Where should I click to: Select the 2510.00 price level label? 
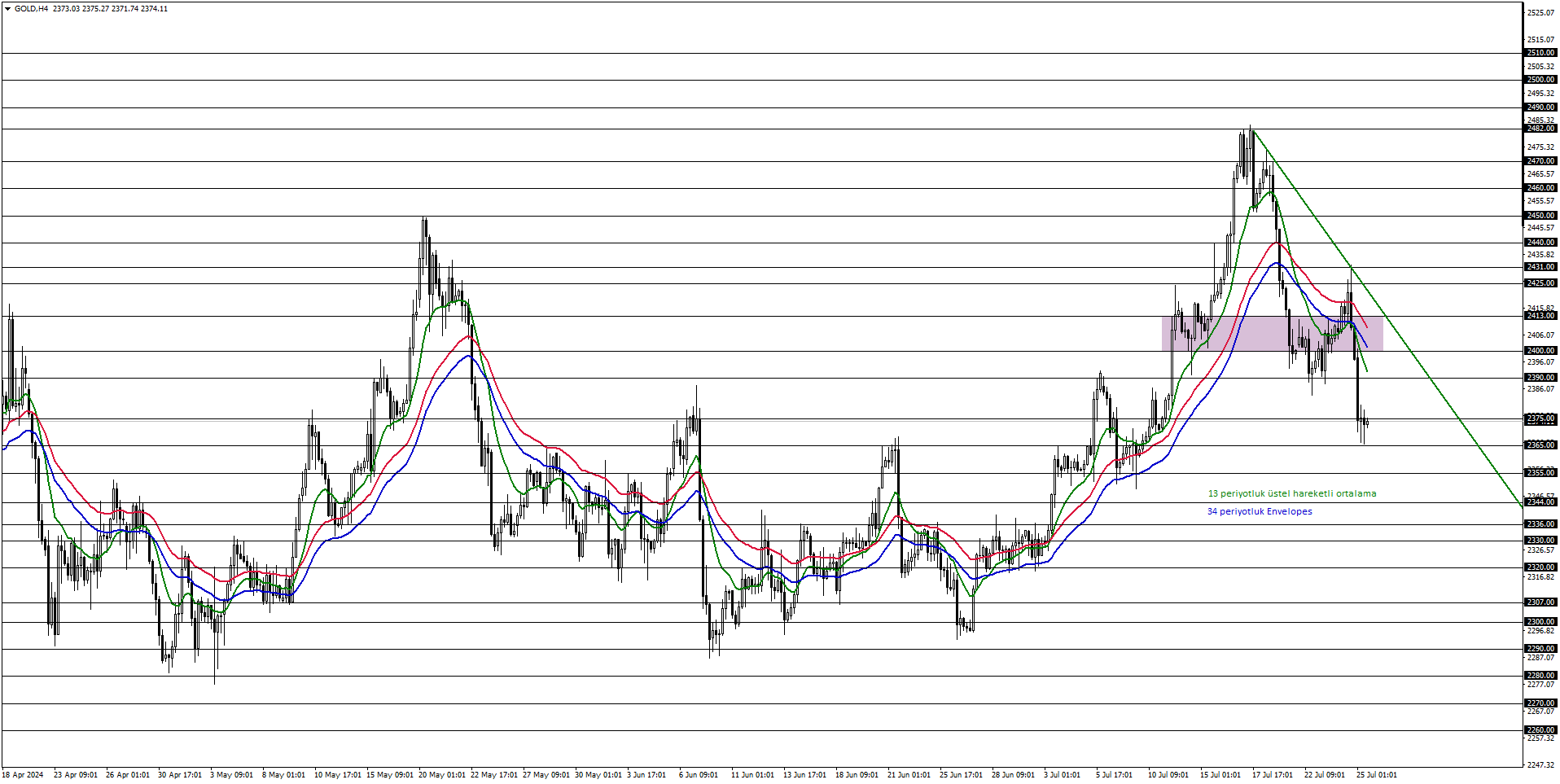pos(1540,53)
